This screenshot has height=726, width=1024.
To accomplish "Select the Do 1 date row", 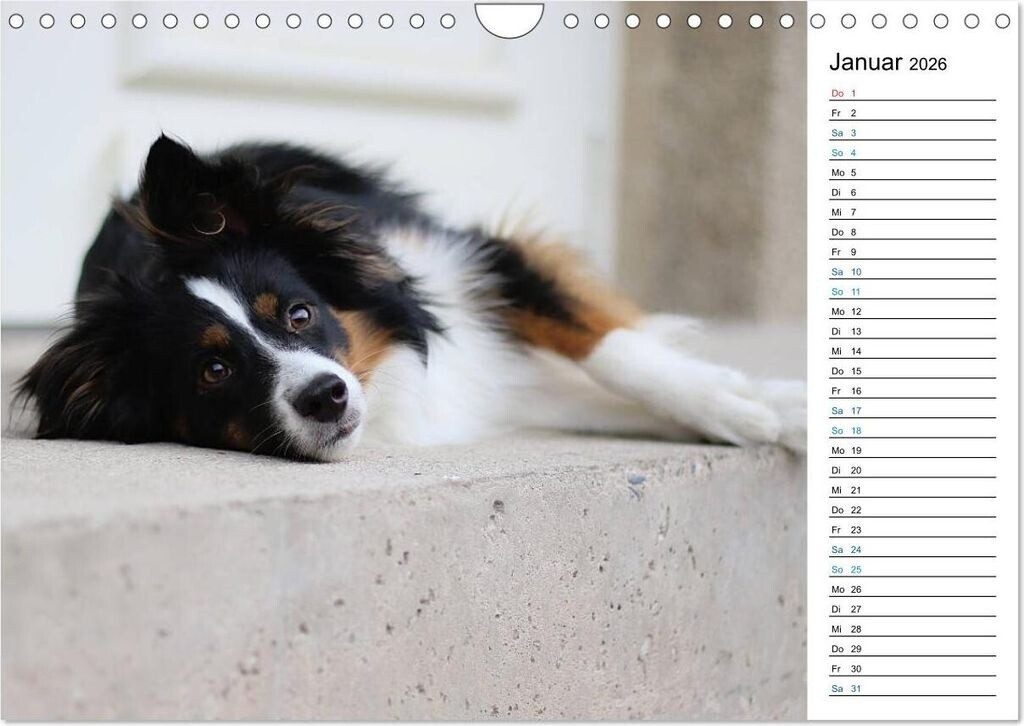I will coord(911,93).
